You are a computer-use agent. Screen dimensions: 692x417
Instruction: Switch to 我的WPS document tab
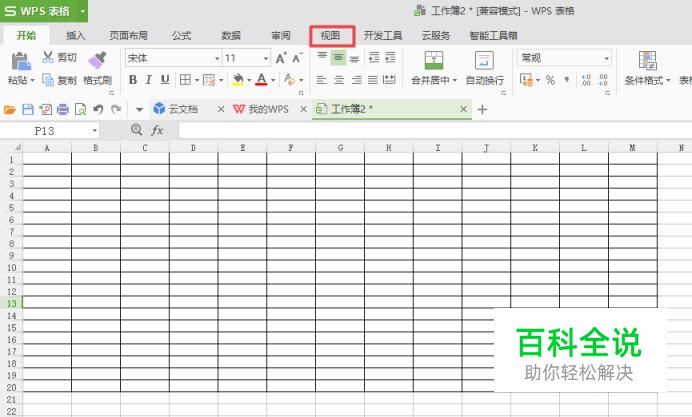[x=267, y=109]
